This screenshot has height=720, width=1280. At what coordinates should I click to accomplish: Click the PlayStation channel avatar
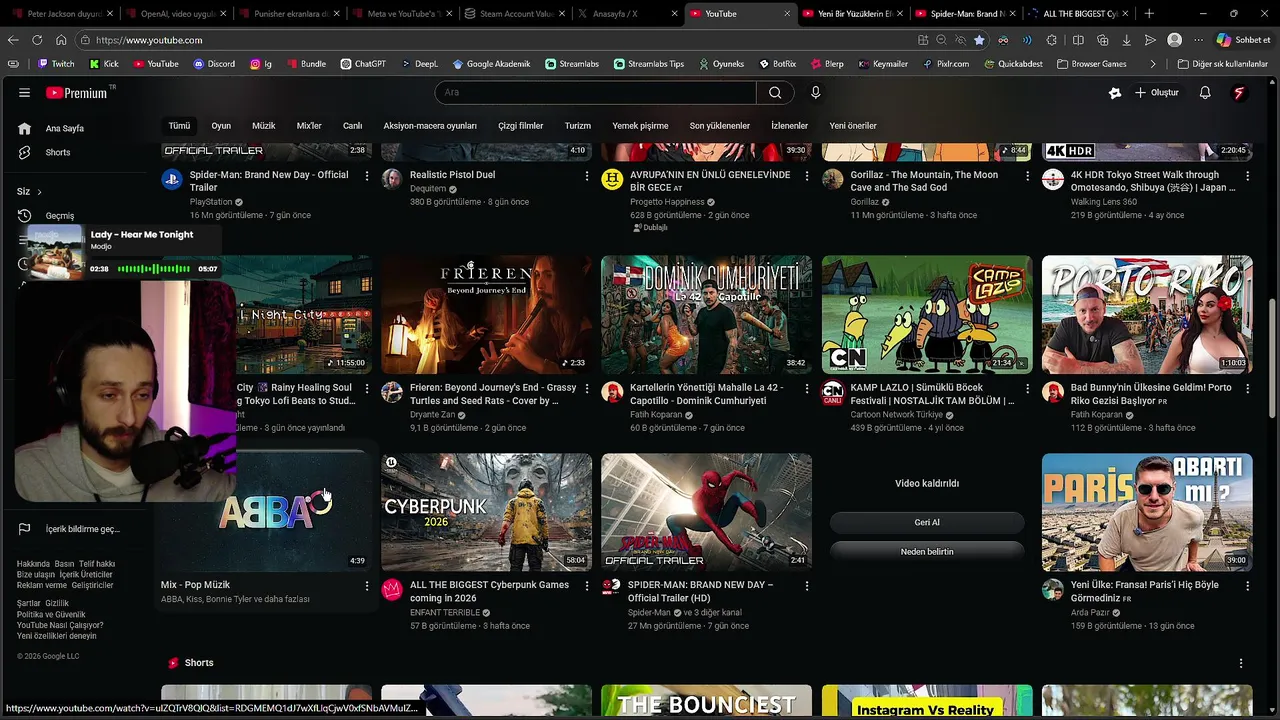(171, 179)
